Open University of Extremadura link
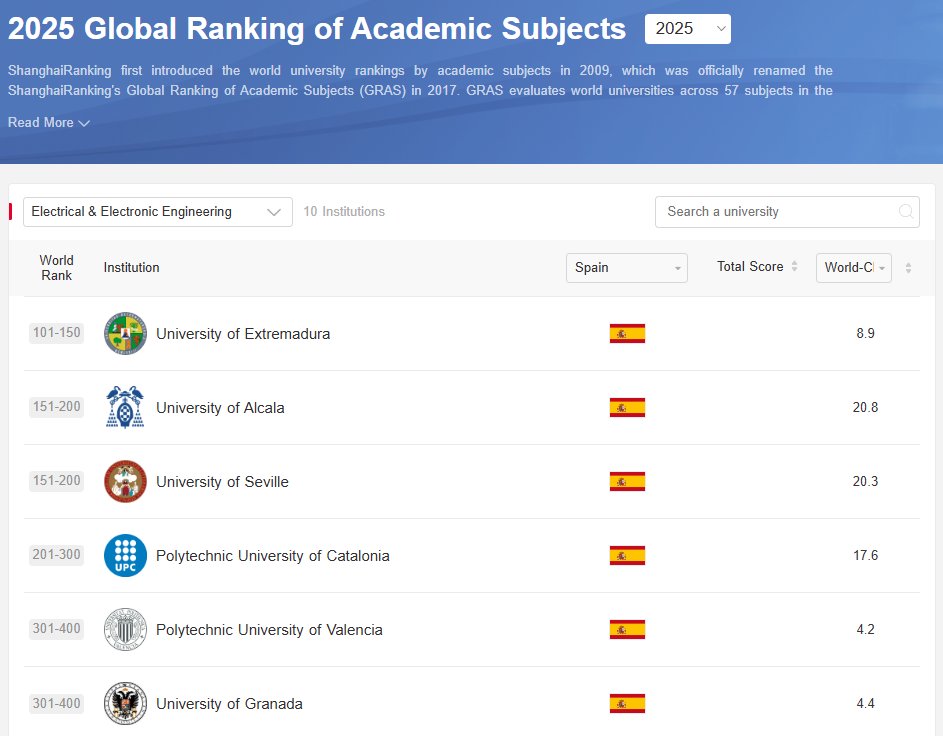The width and height of the screenshot is (943, 736). [x=243, y=334]
